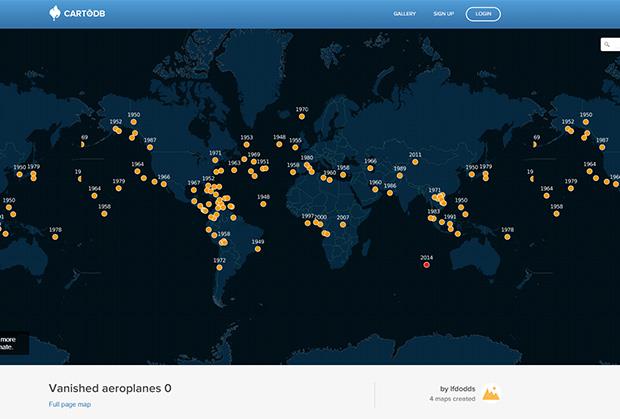Visit the lfodds author profile link
Screen dimensions: 620x419
pyautogui.click(x=458, y=388)
